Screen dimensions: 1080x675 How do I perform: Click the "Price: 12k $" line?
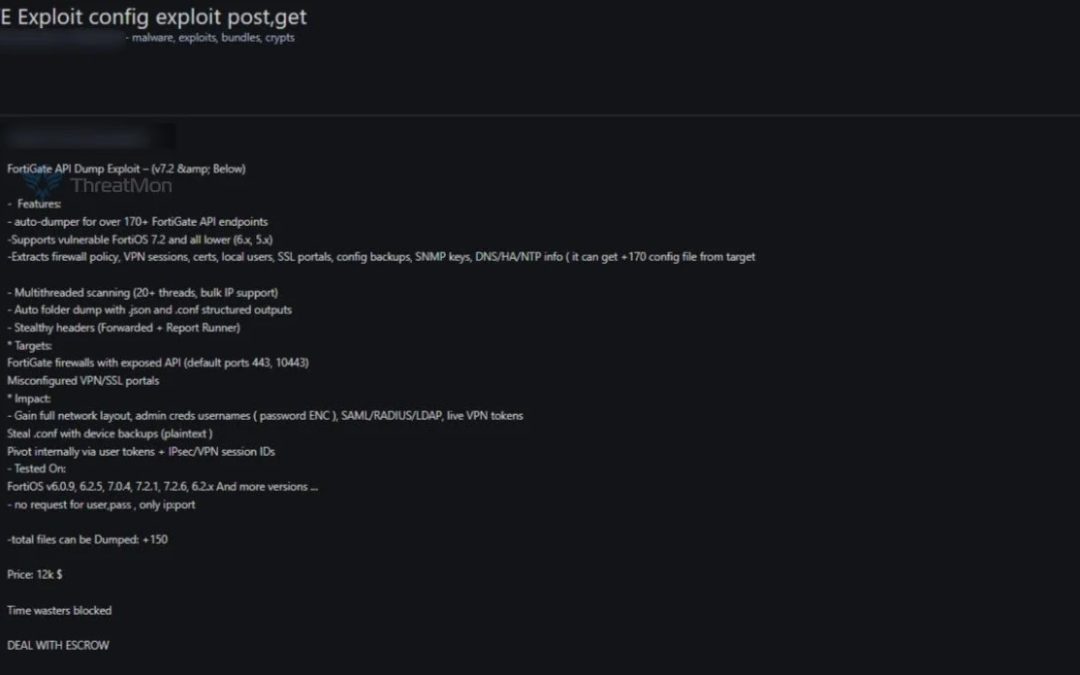34,574
